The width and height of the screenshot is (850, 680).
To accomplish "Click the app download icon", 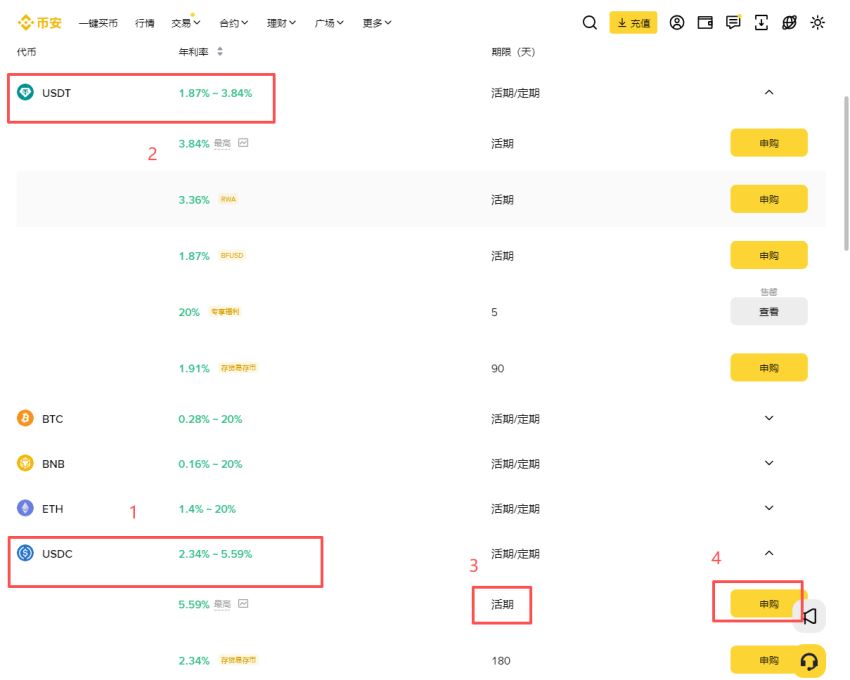I will pyautogui.click(x=761, y=22).
